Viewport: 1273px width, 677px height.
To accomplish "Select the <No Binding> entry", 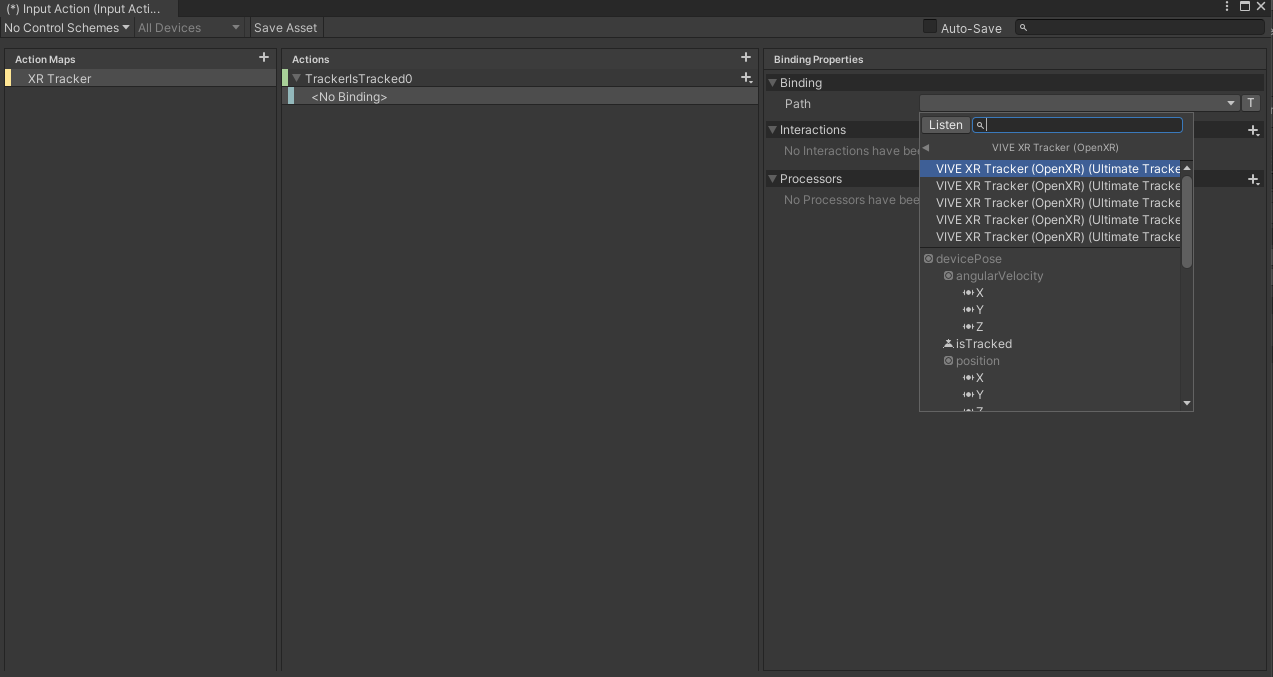I will pos(523,96).
